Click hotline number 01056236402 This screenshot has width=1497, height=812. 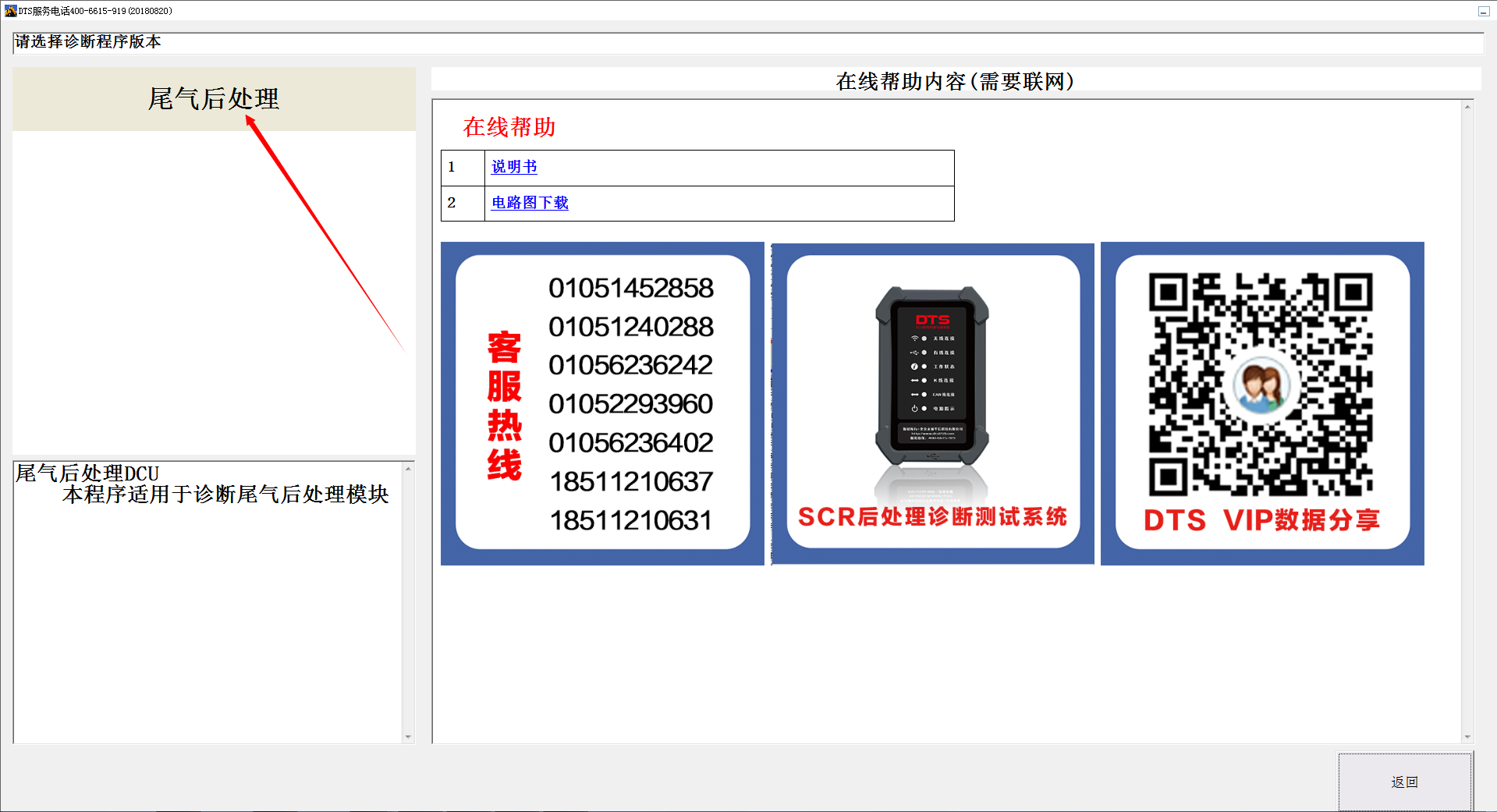pyautogui.click(x=630, y=443)
